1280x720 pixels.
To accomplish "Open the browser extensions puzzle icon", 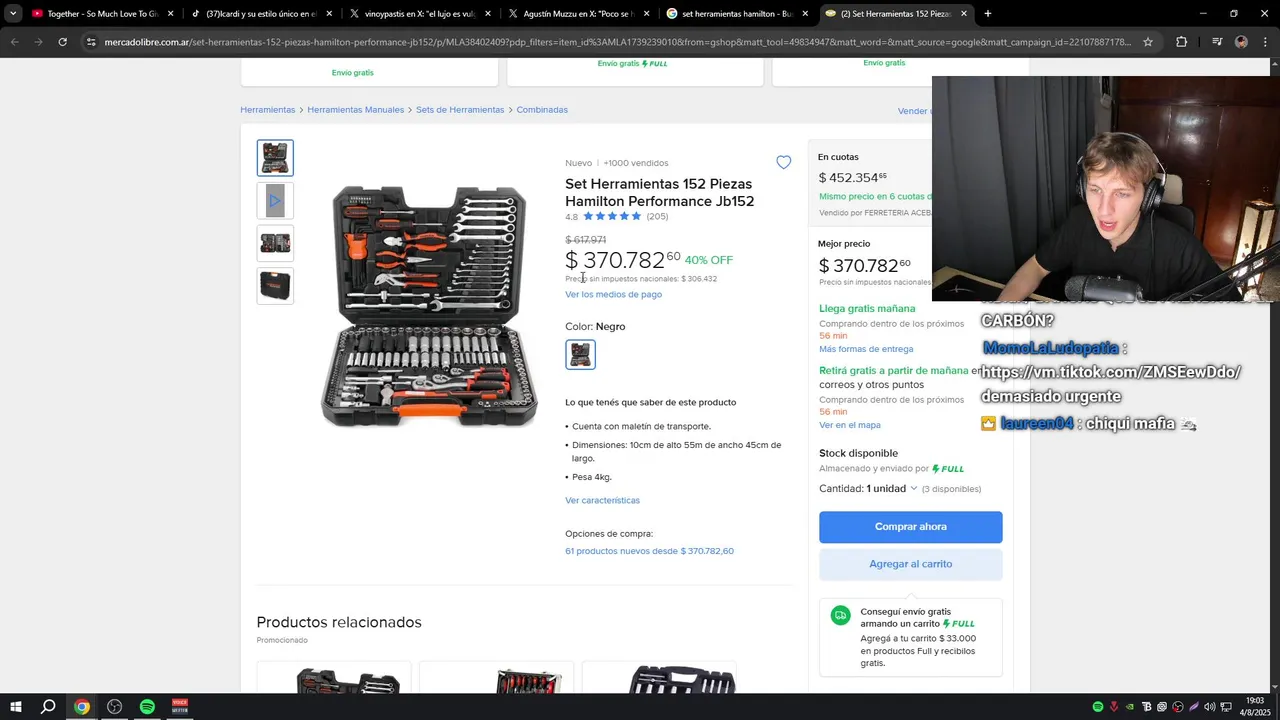I will [1182, 42].
